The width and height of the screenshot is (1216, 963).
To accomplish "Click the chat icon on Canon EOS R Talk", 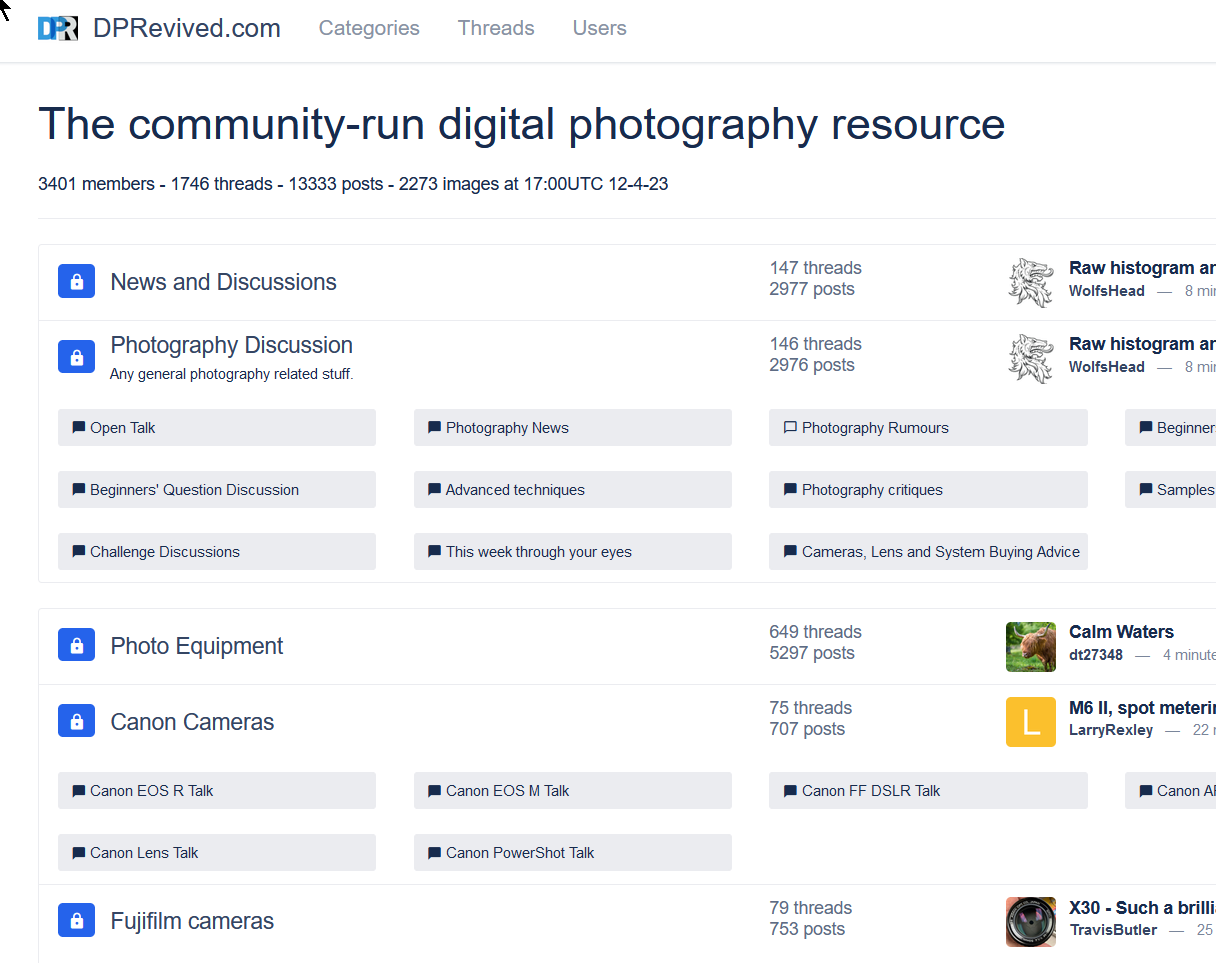I will point(79,791).
